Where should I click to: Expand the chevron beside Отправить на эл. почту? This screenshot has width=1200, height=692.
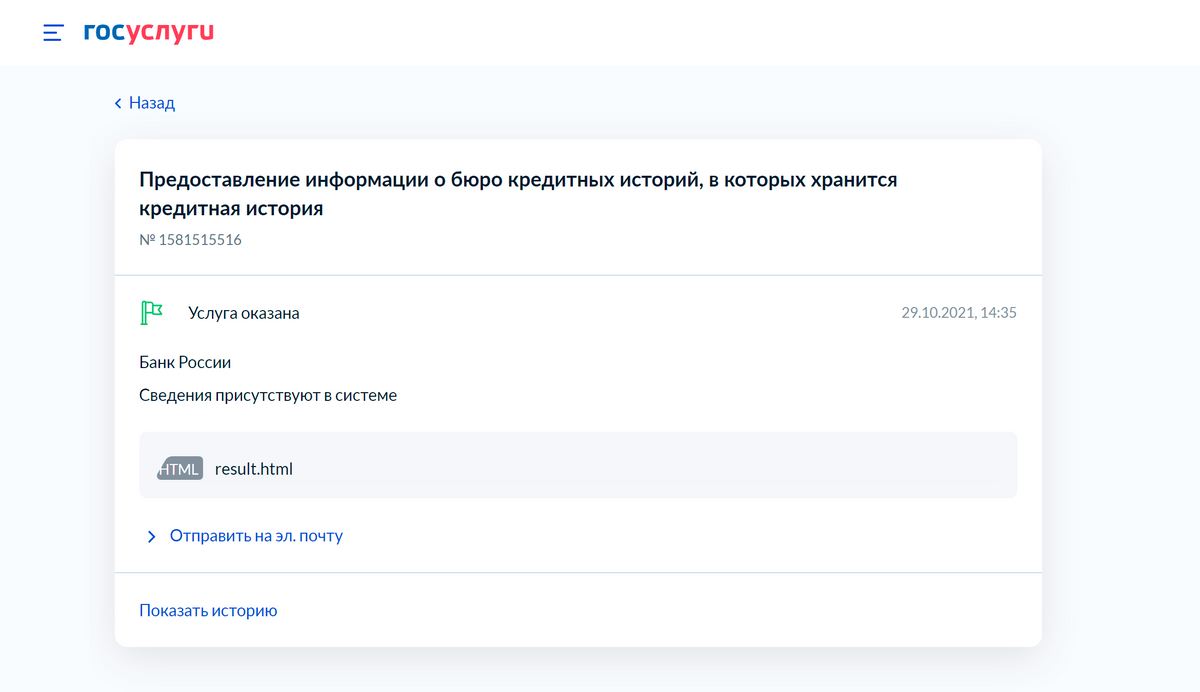[x=152, y=537]
